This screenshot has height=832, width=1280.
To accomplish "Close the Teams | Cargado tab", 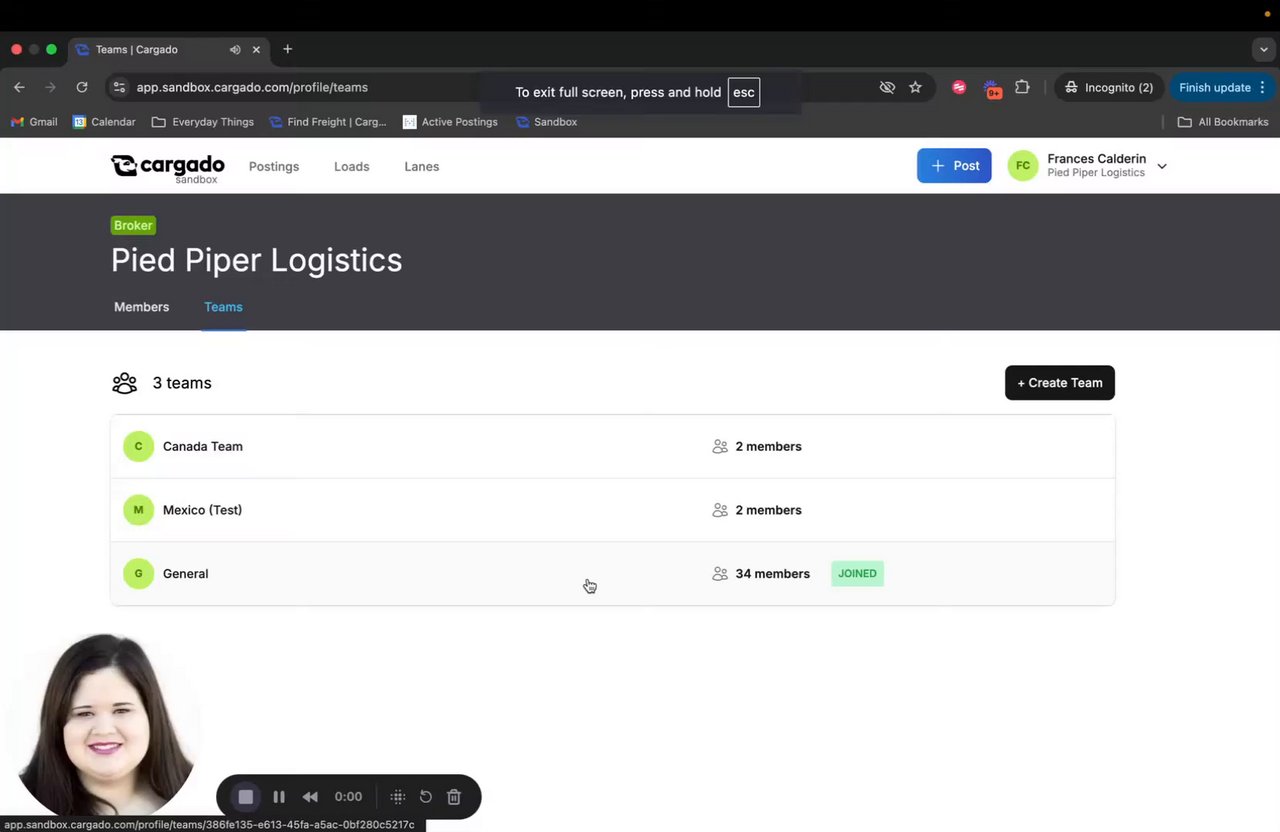I will [256, 49].
